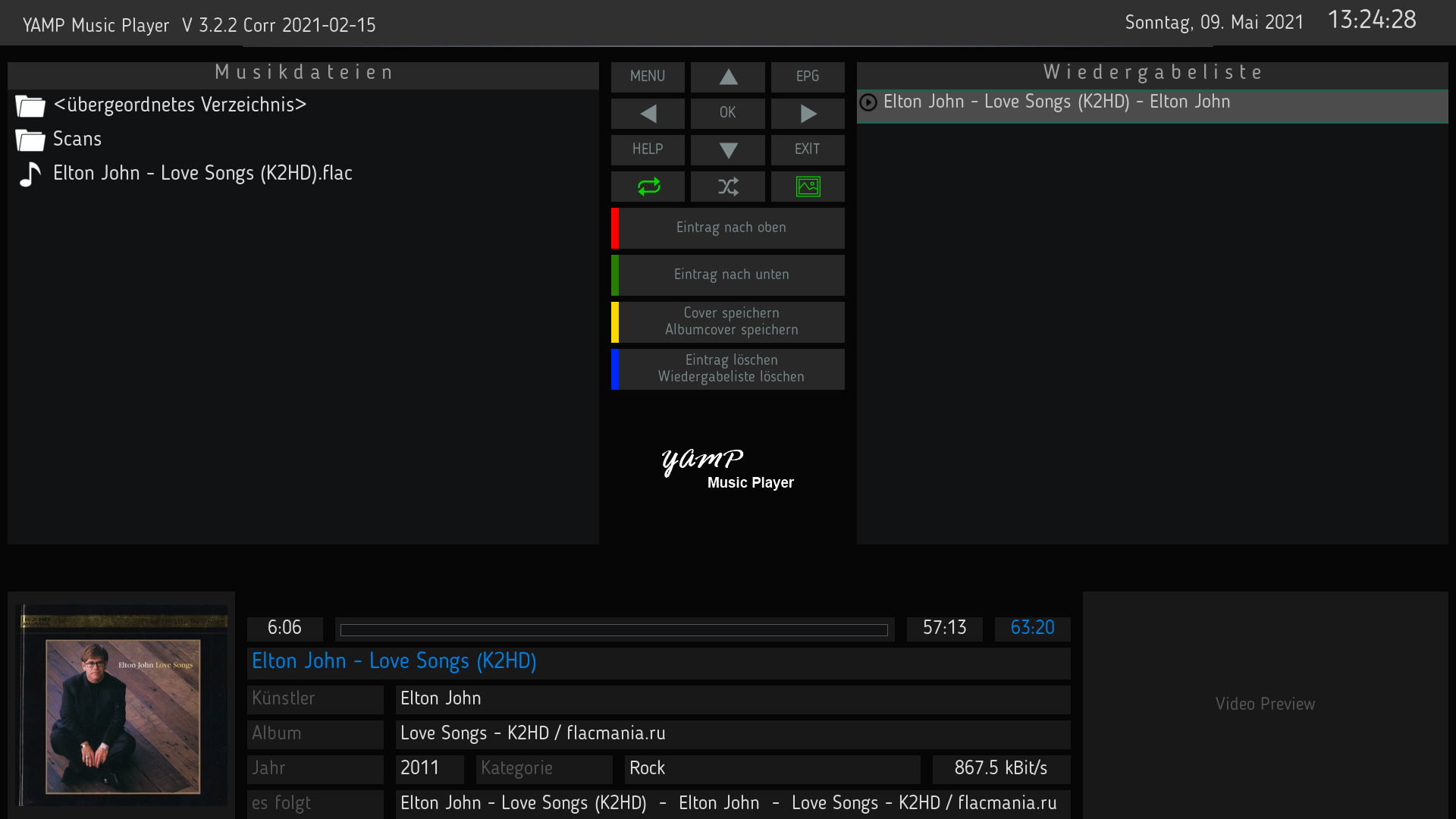
Task: Select the <übergeordnetes Verzeichnis> entry
Action: coord(303,105)
